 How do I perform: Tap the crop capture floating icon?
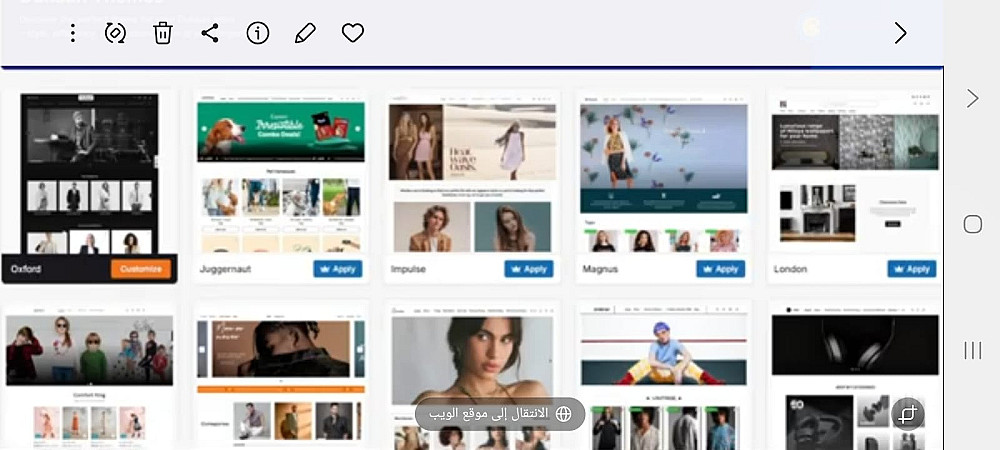tap(908, 415)
